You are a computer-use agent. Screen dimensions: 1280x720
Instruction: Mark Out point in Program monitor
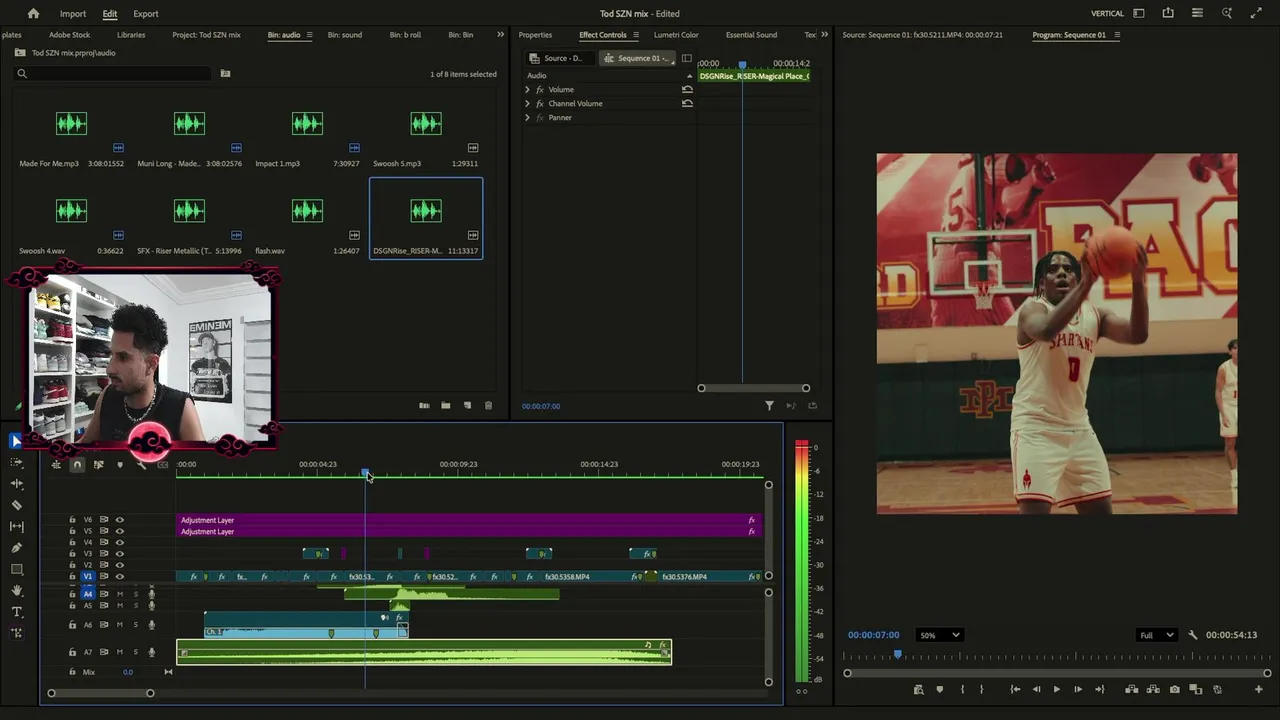pyautogui.click(x=981, y=689)
